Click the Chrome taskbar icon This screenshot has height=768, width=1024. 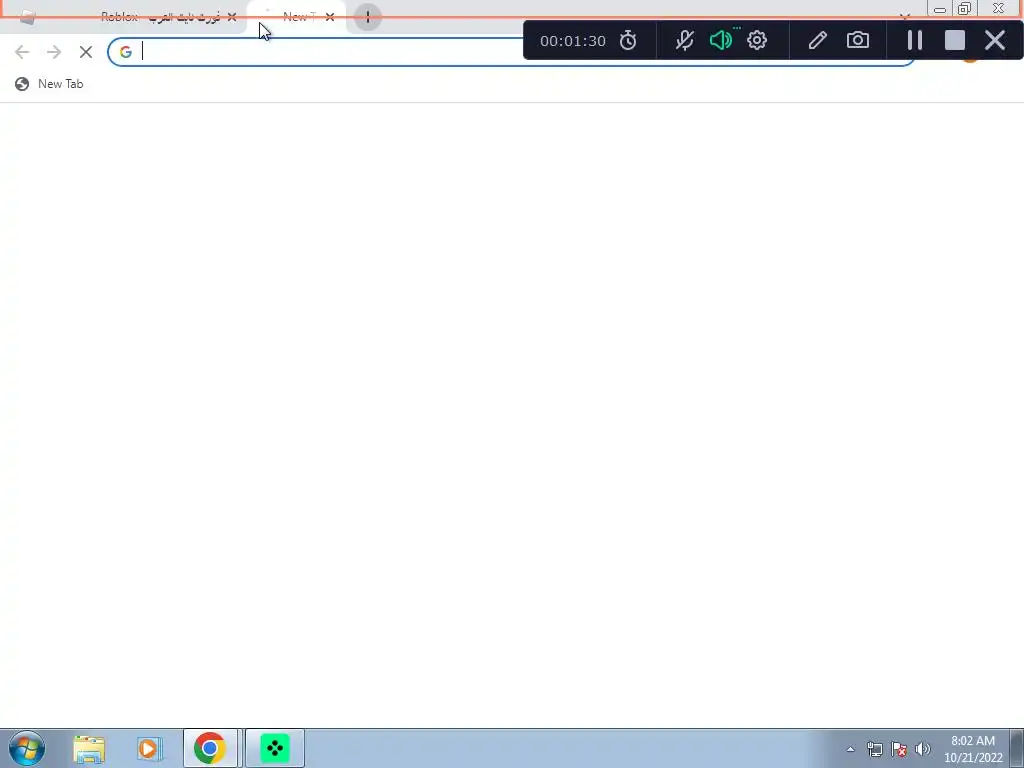210,748
